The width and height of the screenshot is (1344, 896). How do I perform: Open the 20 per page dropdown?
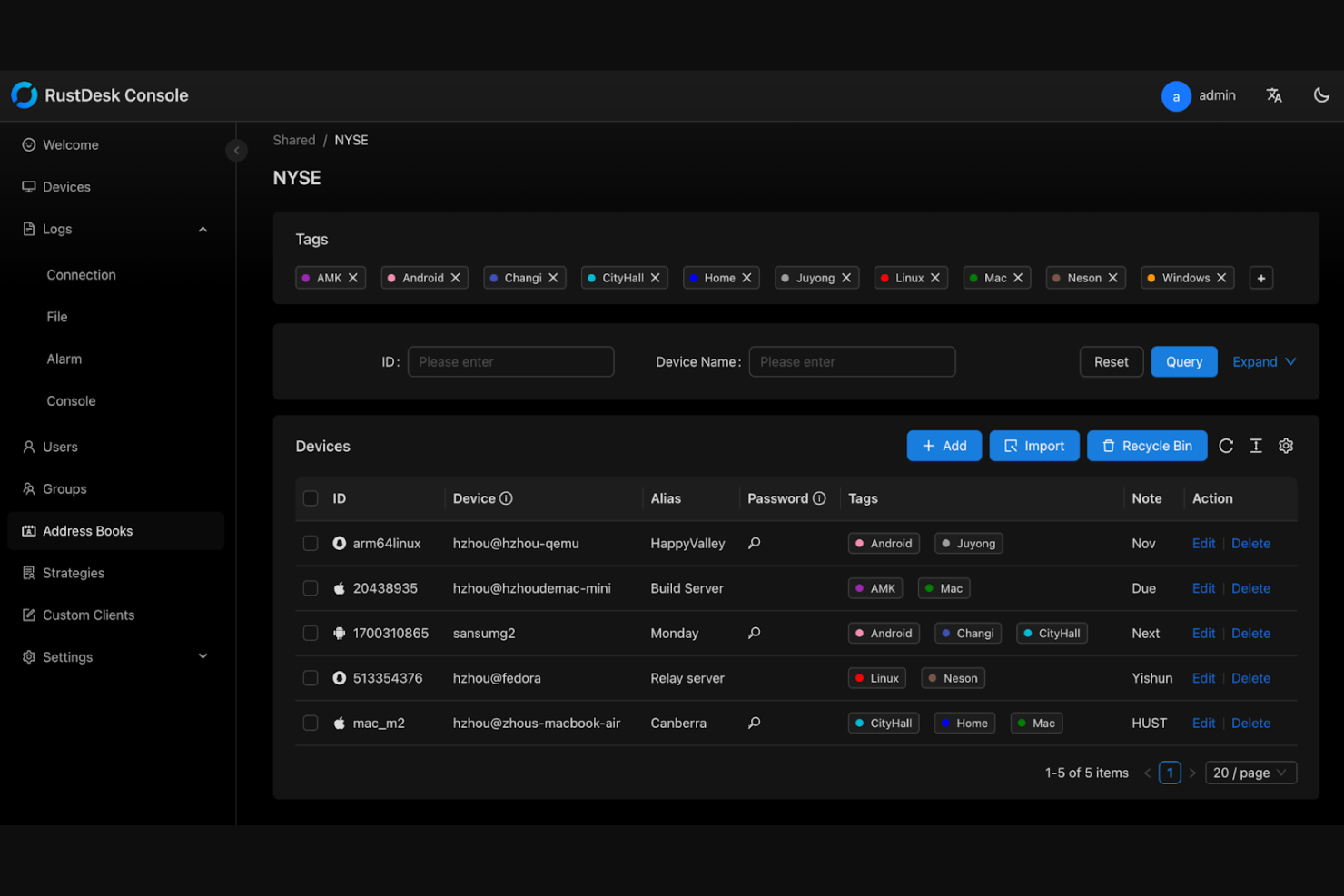click(1250, 773)
